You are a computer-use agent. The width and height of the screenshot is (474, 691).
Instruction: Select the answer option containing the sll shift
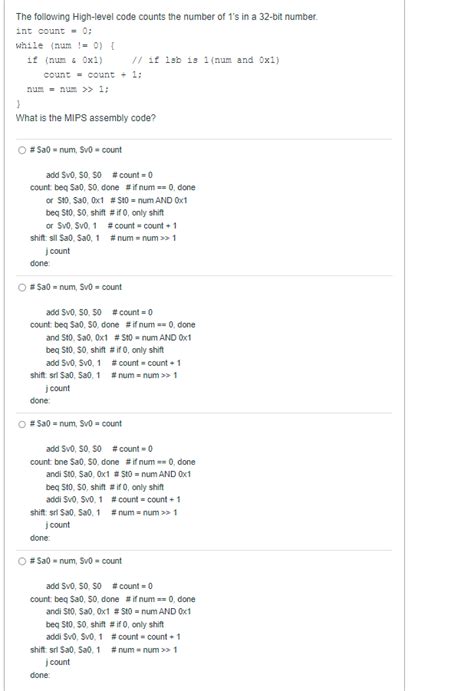tap(22, 150)
